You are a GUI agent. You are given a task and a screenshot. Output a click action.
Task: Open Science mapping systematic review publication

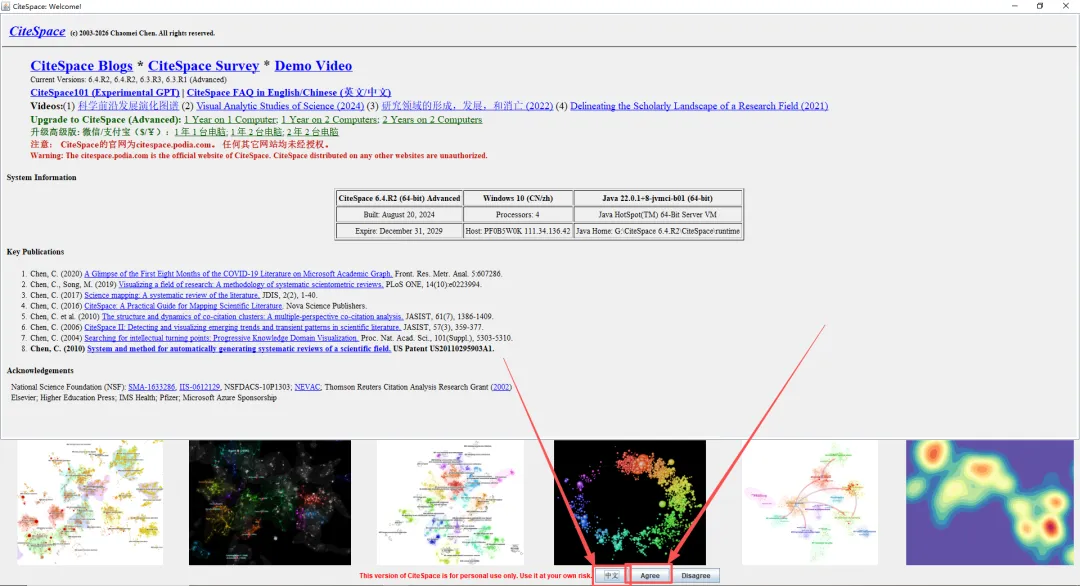pos(172,295)
